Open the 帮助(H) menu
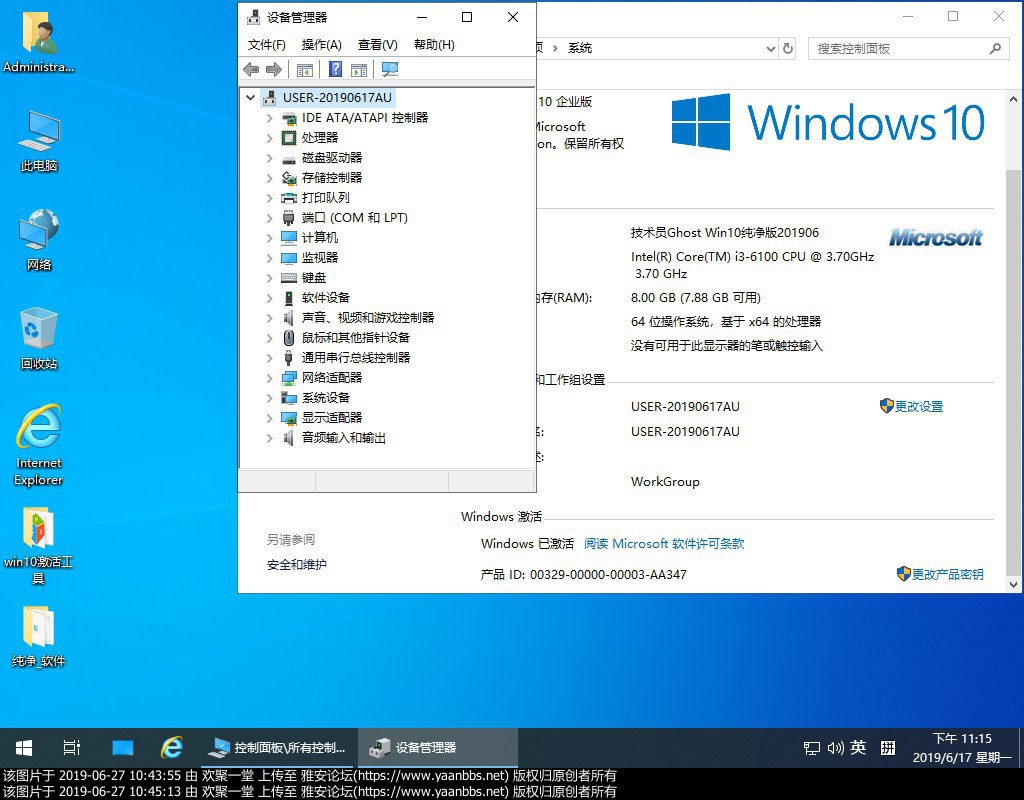This screenshot has width=1024, height=800. coord(434,44)
